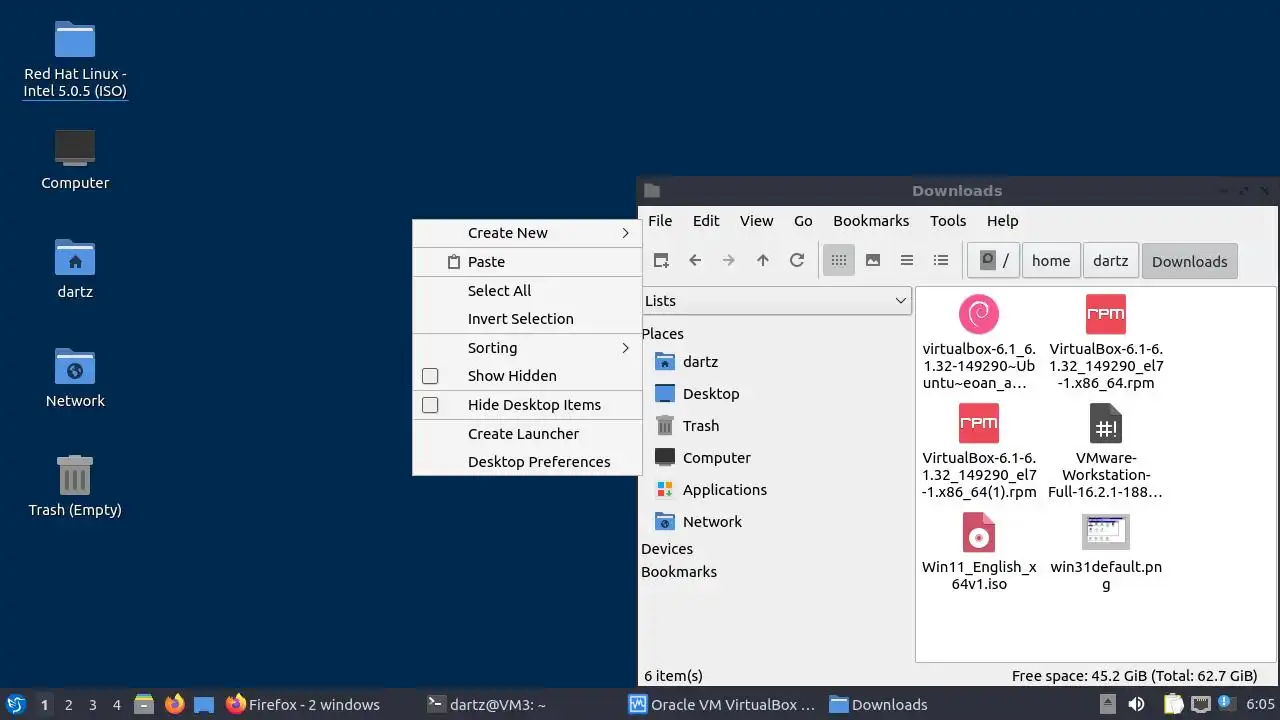The height and width of the screenshot is (720, 1280).
Task: Expand Sorting submenu
Action: point(527,348)
